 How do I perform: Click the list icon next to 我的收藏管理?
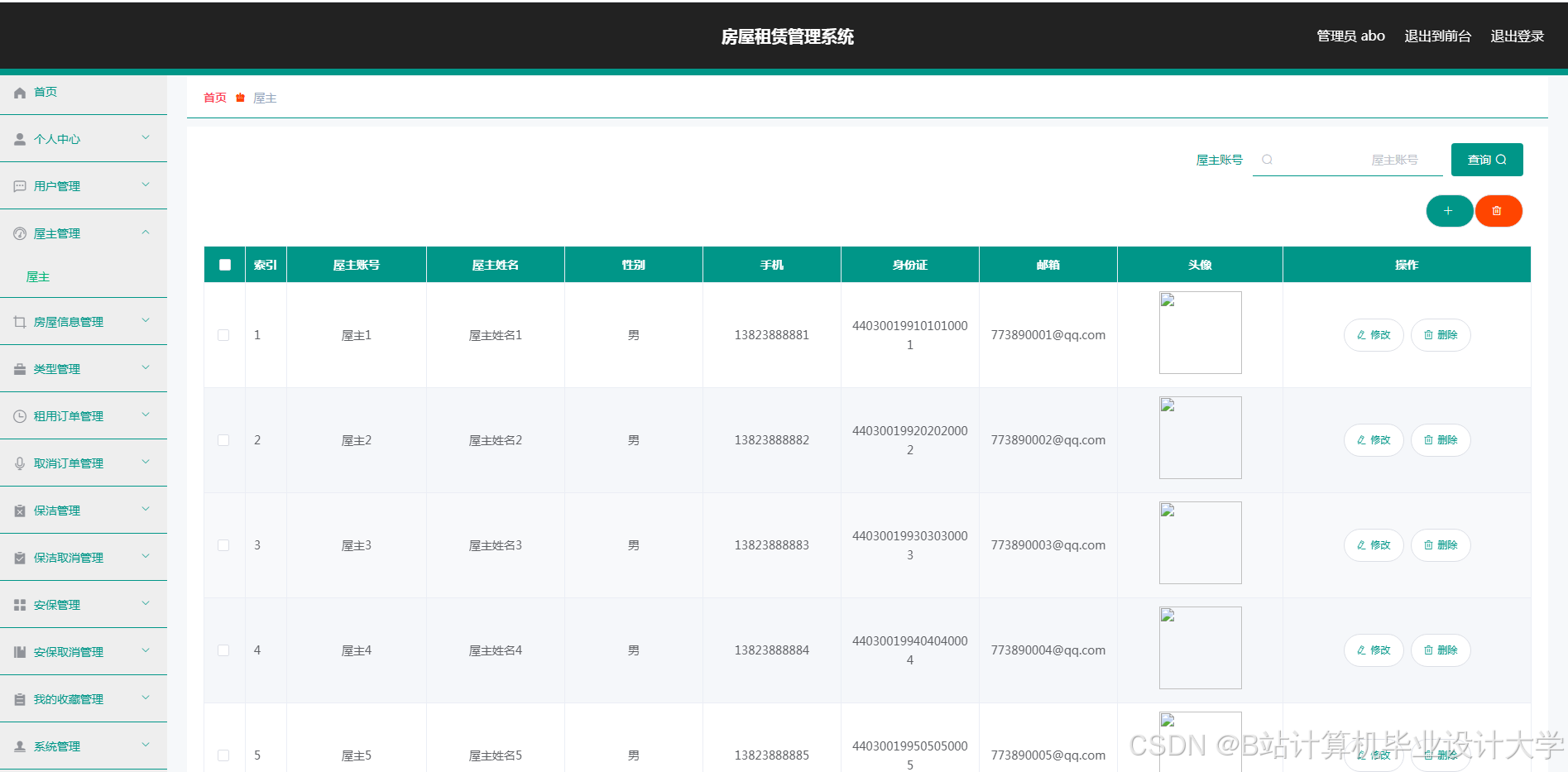[x=20, y=700]
